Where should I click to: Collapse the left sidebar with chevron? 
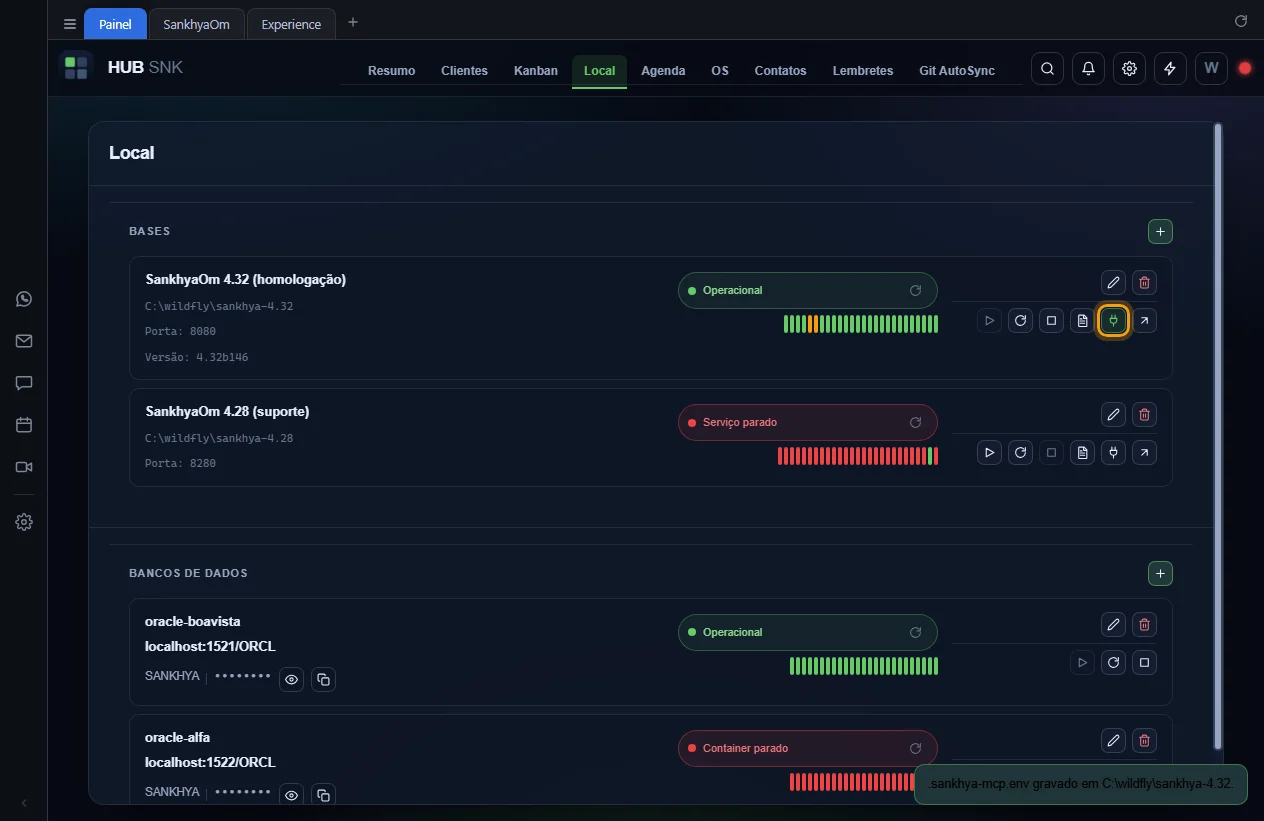click(24, 803)
